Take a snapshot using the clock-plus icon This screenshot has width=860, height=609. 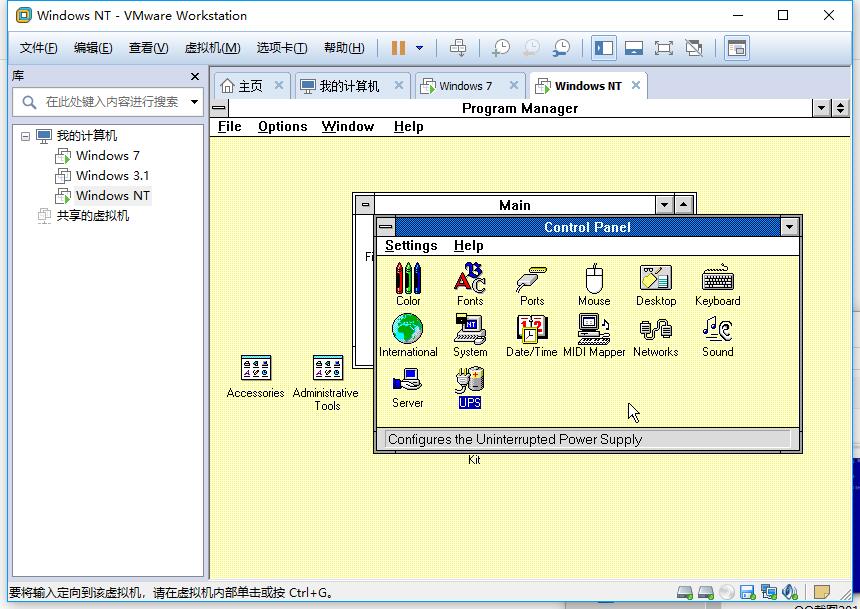coord(500,48)
